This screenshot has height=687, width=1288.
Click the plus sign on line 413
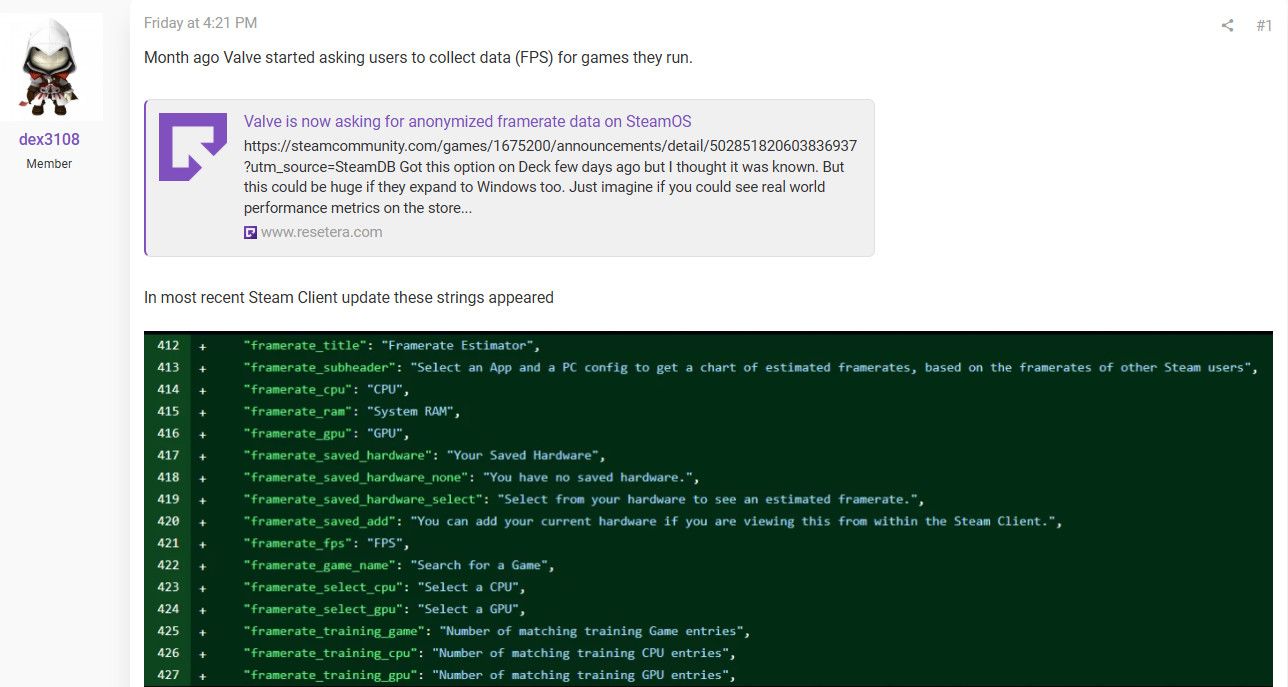click(x=203, y=367)
